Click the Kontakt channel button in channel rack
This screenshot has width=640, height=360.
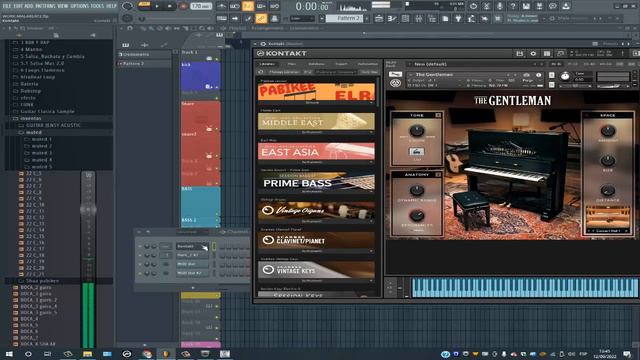click(x=192, y=247)
